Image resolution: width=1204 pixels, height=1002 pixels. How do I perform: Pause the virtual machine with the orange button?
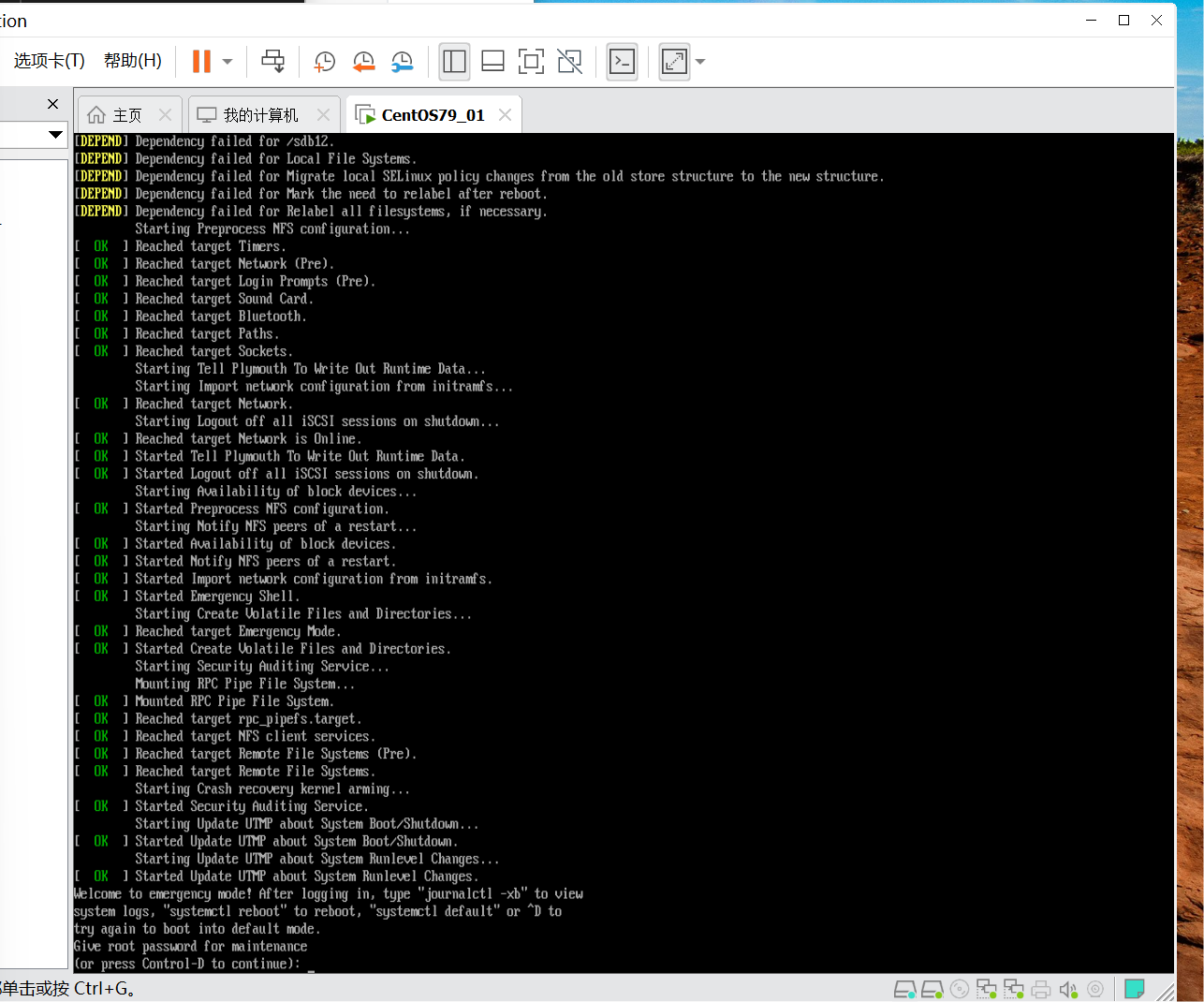tap(201, 62)
